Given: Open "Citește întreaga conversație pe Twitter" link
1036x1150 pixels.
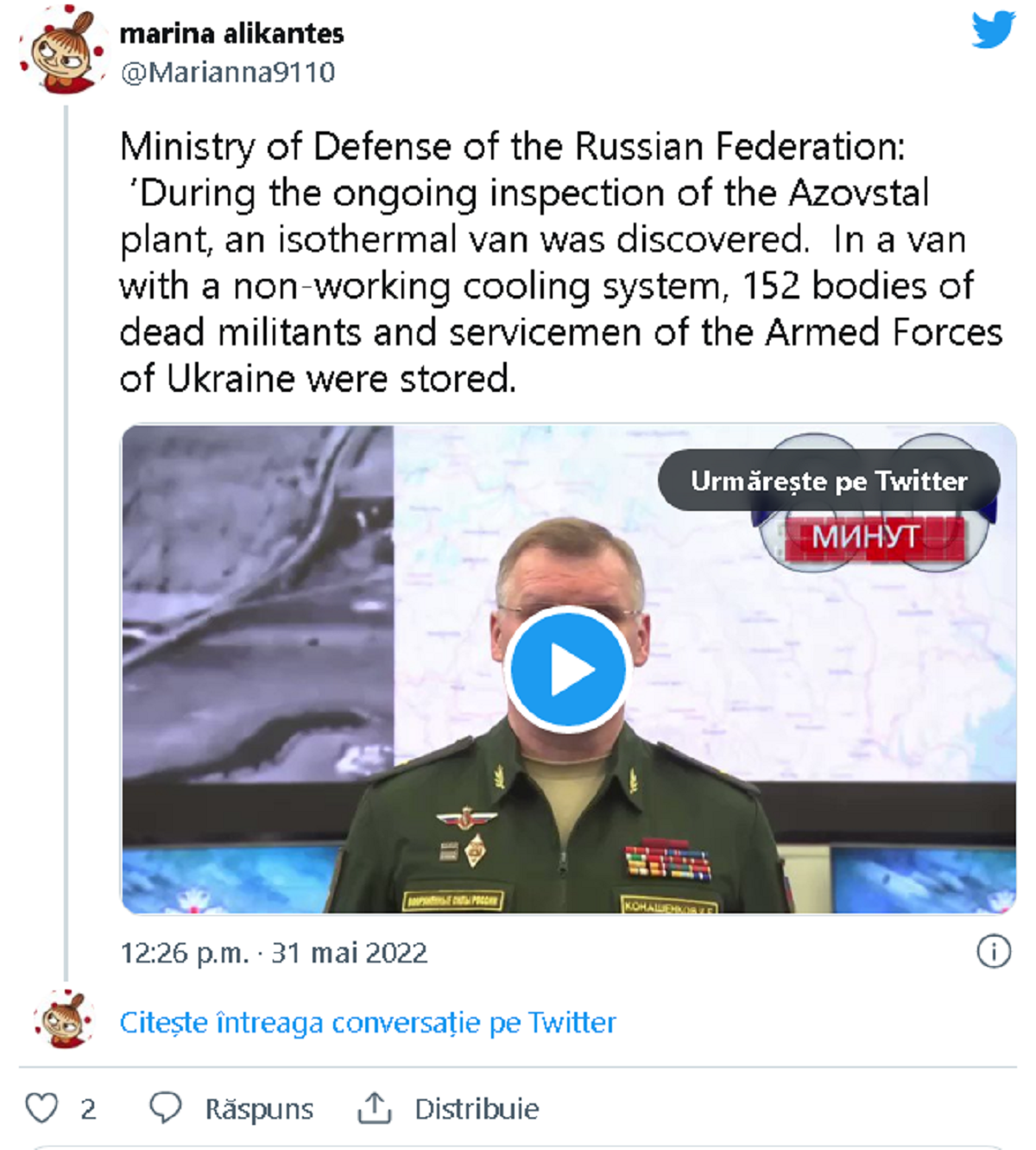Looking at the screenshot, I should [368, 1022].
